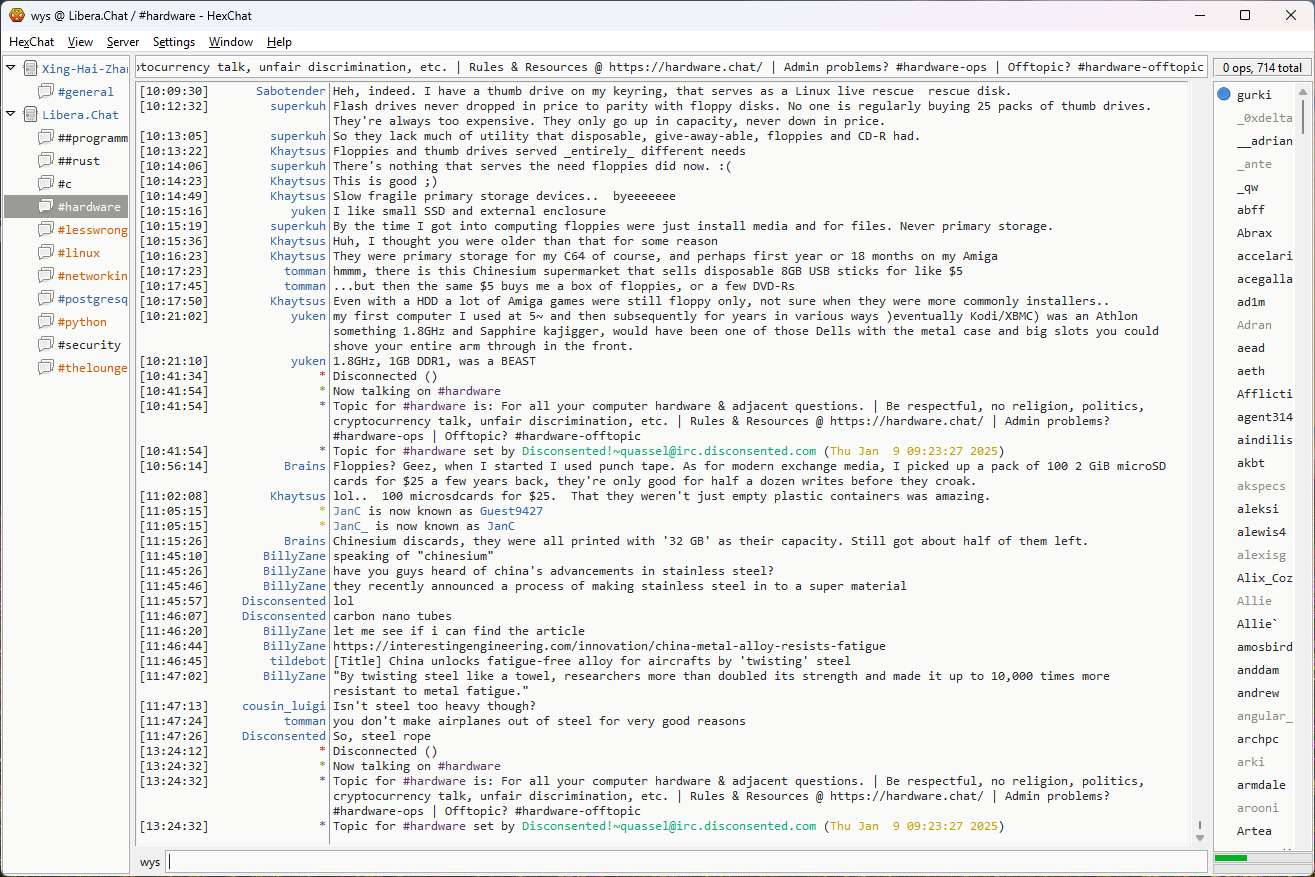1315x877 pixels.
Task: Open the Settings menu
Action: [174, 42]
